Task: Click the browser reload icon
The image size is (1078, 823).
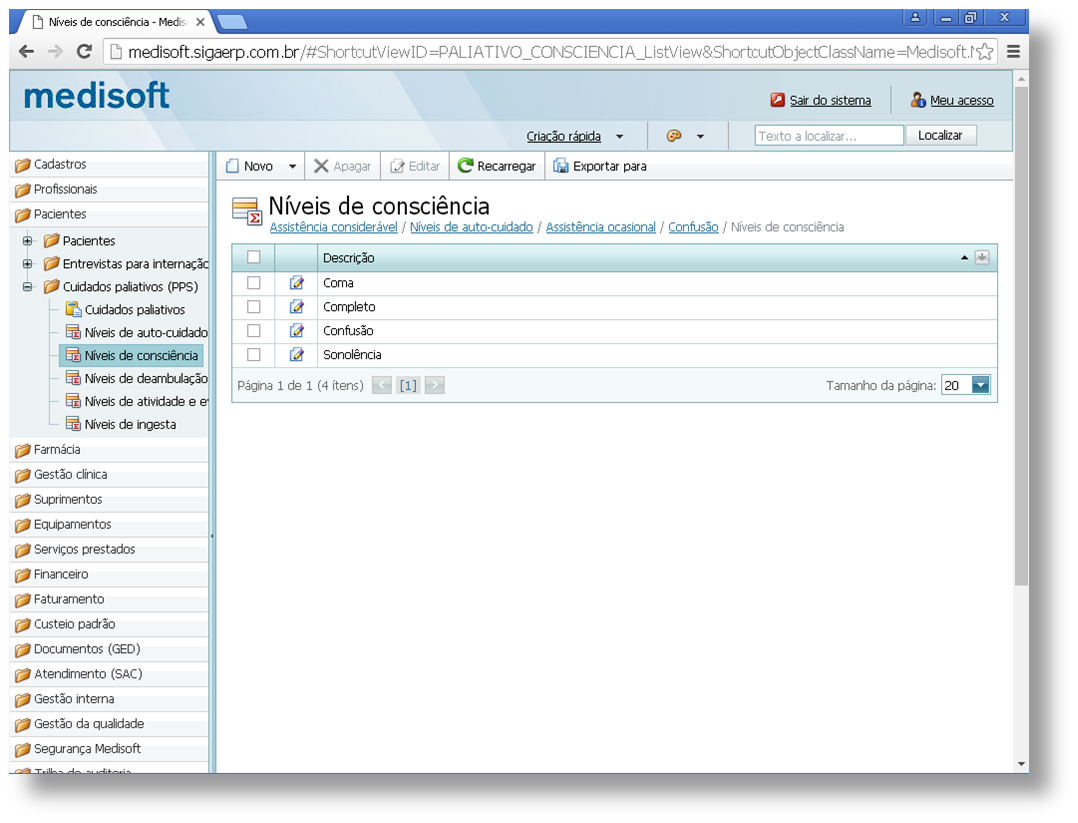Action: point(84,52)
